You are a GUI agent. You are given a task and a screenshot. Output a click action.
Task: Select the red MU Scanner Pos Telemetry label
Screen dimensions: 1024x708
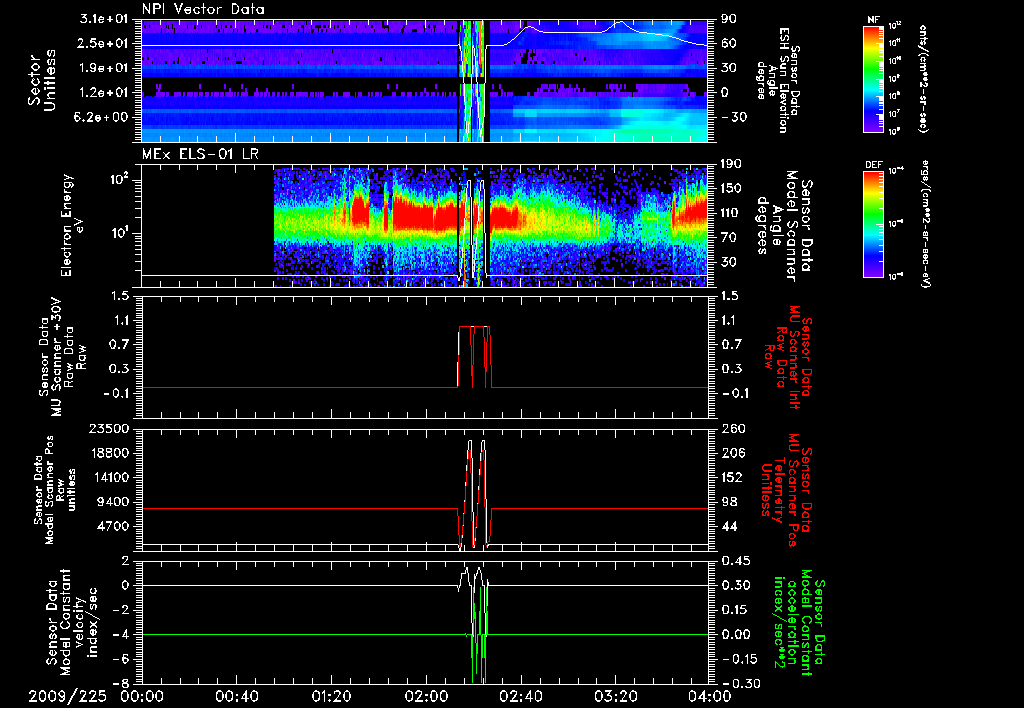click(x=786, y=490)
